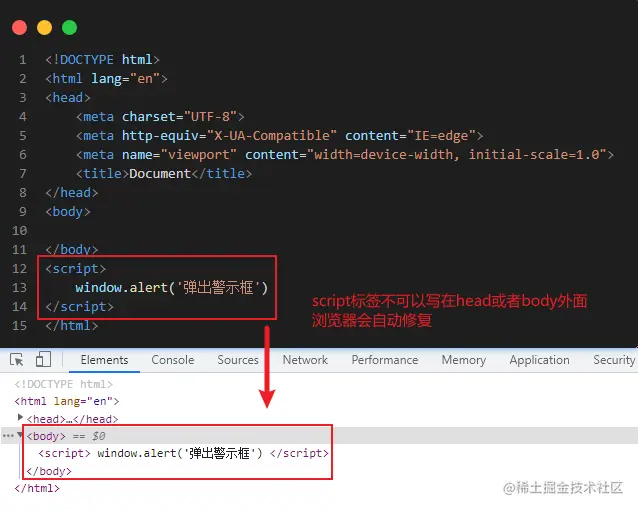Screen dimensions: 638x510
Task: Click the <script> tag on line 12
Action: pos(75,269)
